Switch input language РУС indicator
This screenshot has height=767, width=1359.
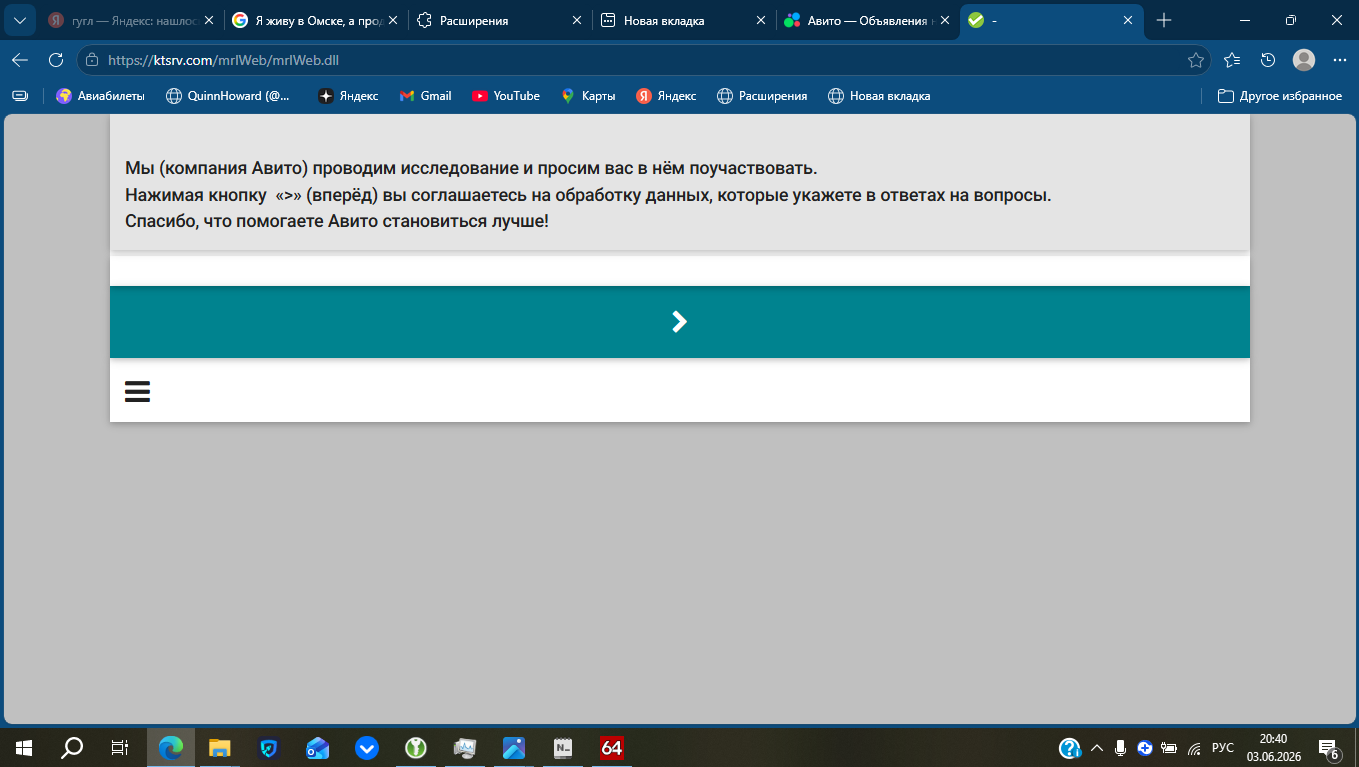(1223, 748)
